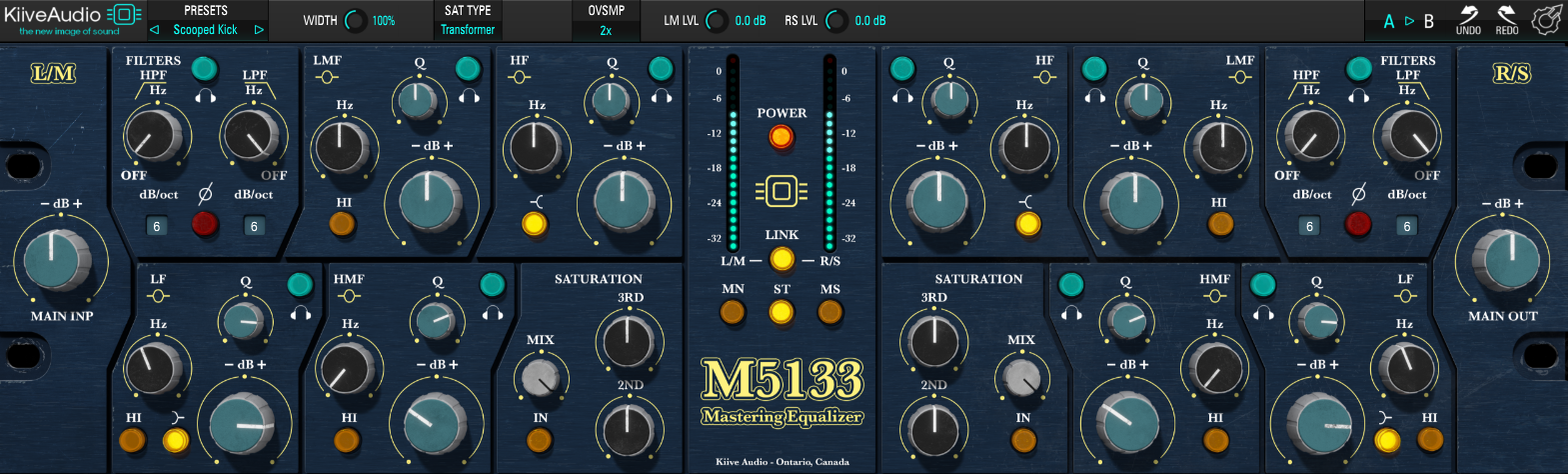1568x474 pixels.
Task: Solo L/M LF band with headphone icon
Action: coord(300,312)
